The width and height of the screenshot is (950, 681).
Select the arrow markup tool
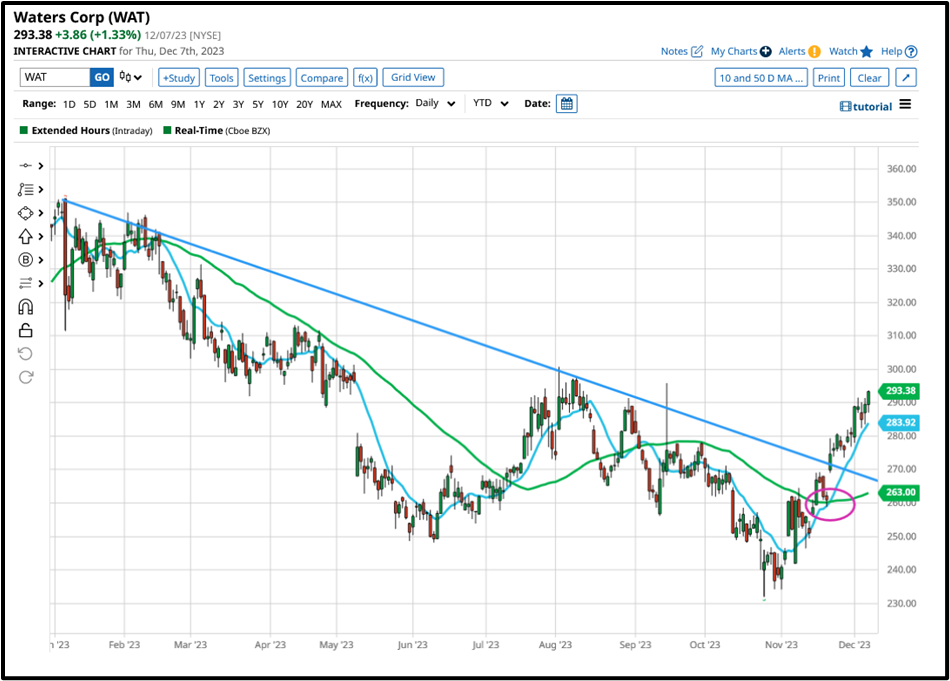[x=25, y=236]
